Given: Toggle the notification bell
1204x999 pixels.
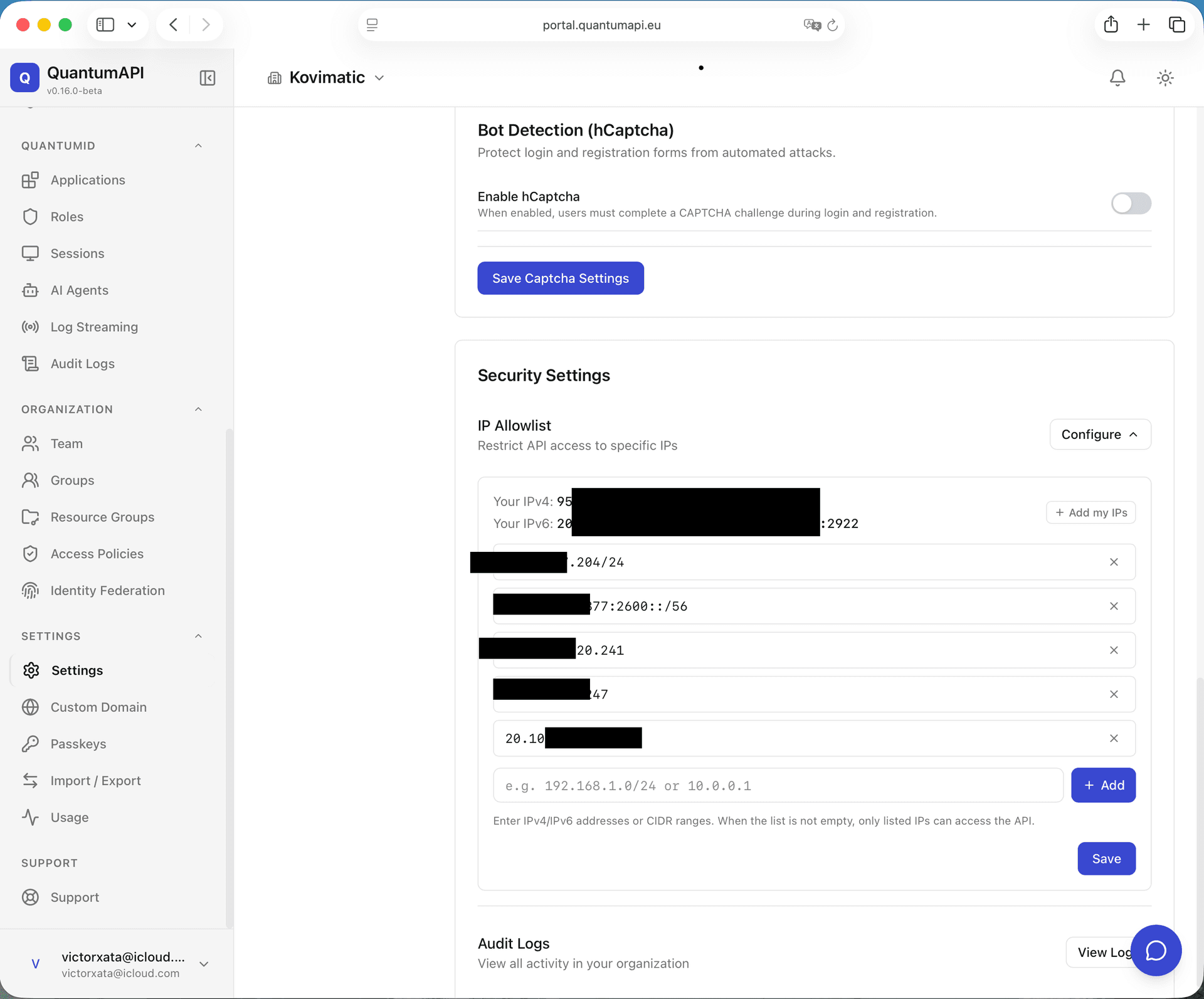Looking at the screenshot, I should pos(1117,77).
